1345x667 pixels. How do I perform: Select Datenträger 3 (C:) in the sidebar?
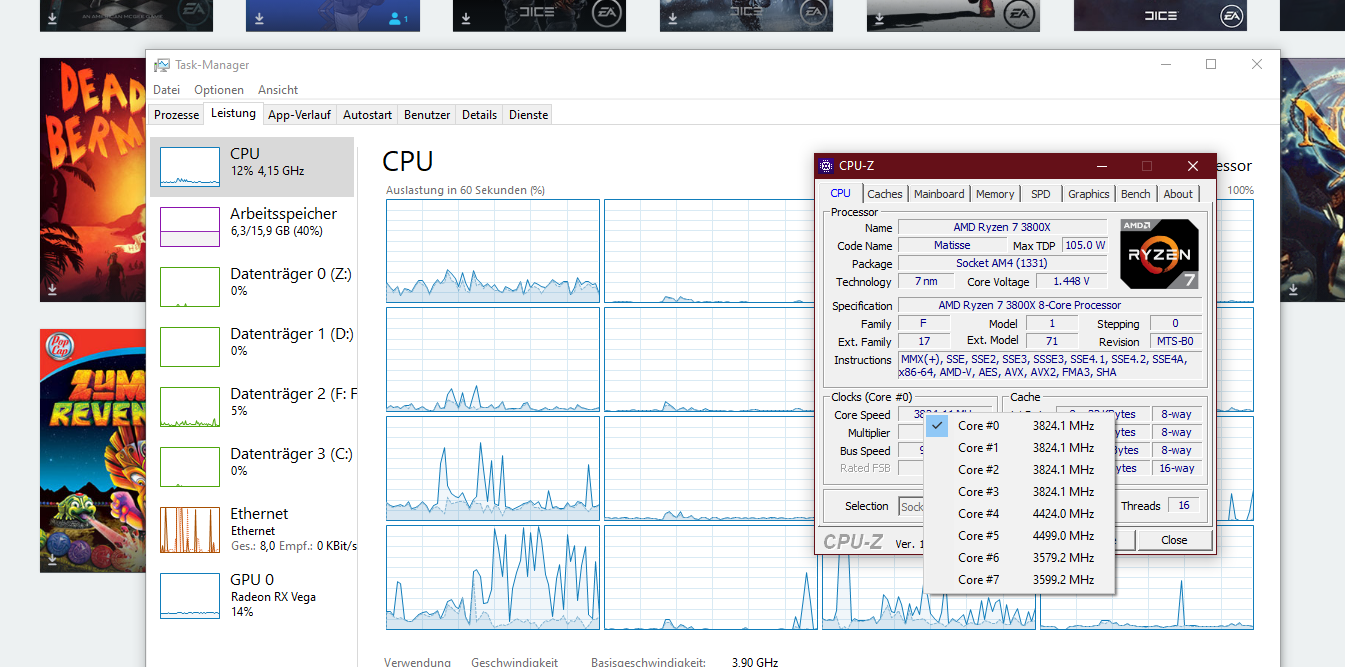[x=252, y=467]
